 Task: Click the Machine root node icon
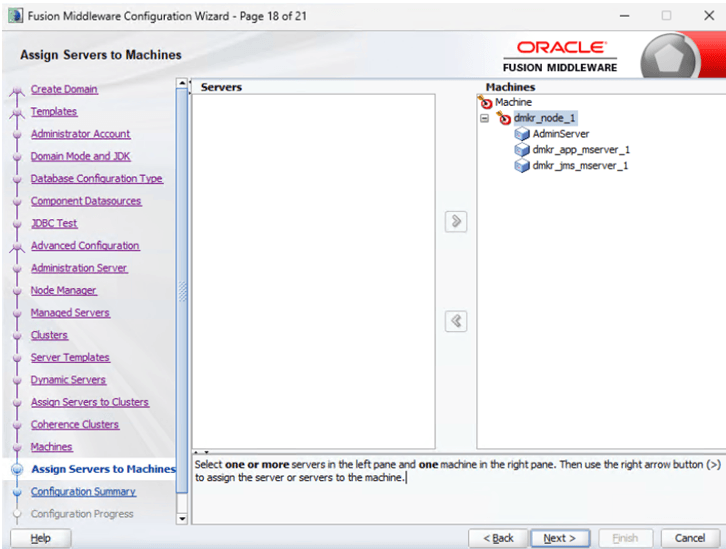click(x=486, y=102)
